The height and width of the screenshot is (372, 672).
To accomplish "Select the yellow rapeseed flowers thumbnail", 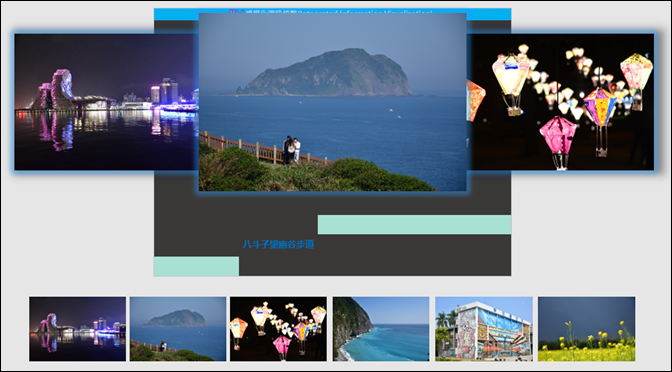I will [x=587, y=329].
